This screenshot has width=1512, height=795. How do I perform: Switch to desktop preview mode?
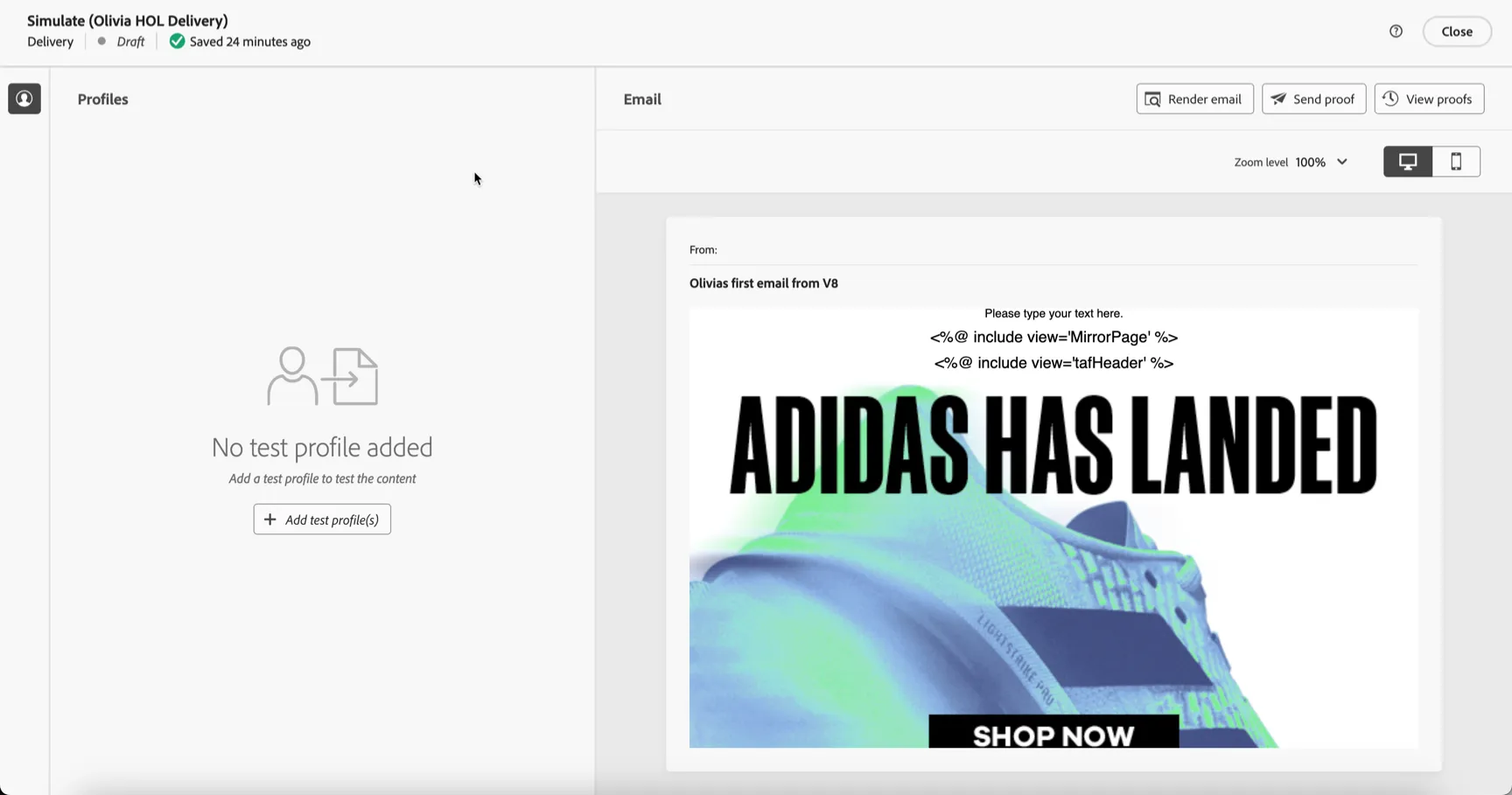pyautogui.click(x=1408, y=162)
